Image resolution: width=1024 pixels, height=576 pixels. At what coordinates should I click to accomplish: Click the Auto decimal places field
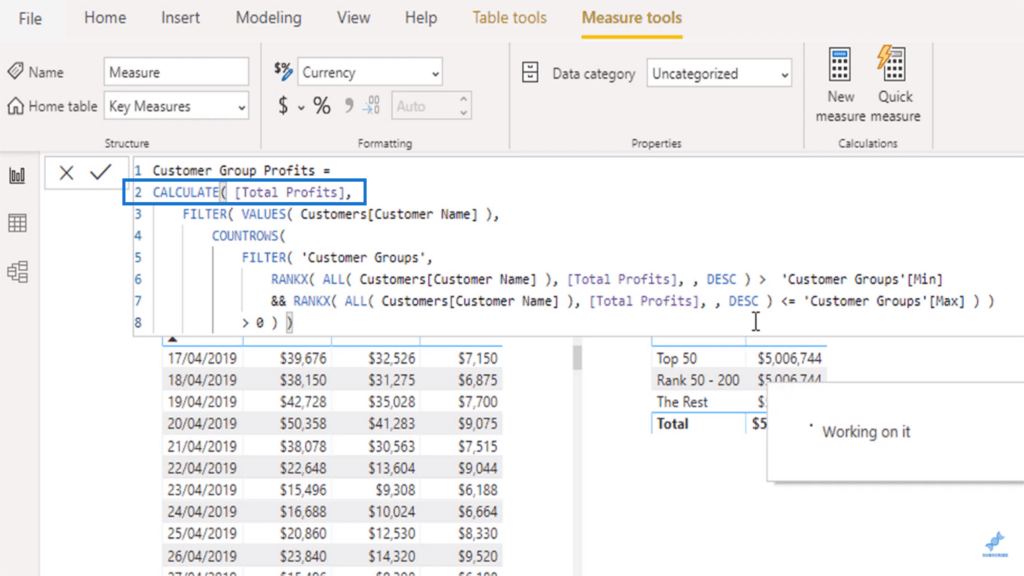(x=424, y=106)
